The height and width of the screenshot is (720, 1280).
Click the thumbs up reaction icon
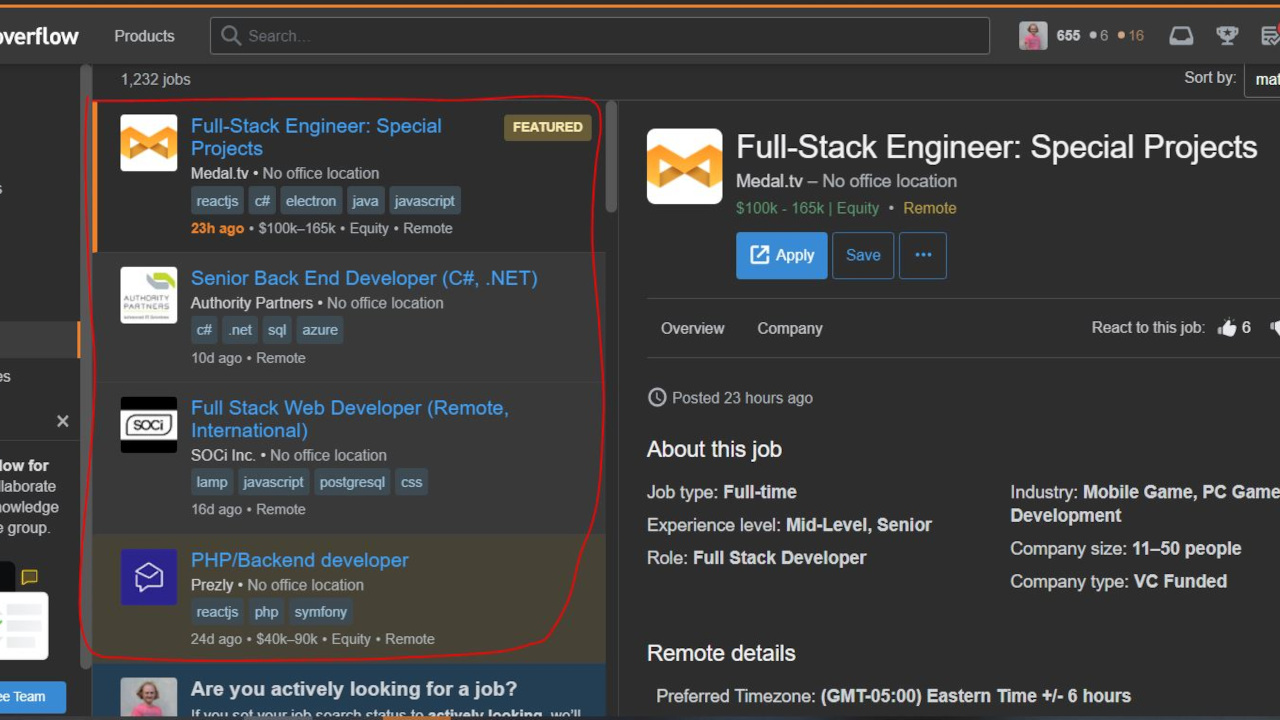coord(1227,328)
